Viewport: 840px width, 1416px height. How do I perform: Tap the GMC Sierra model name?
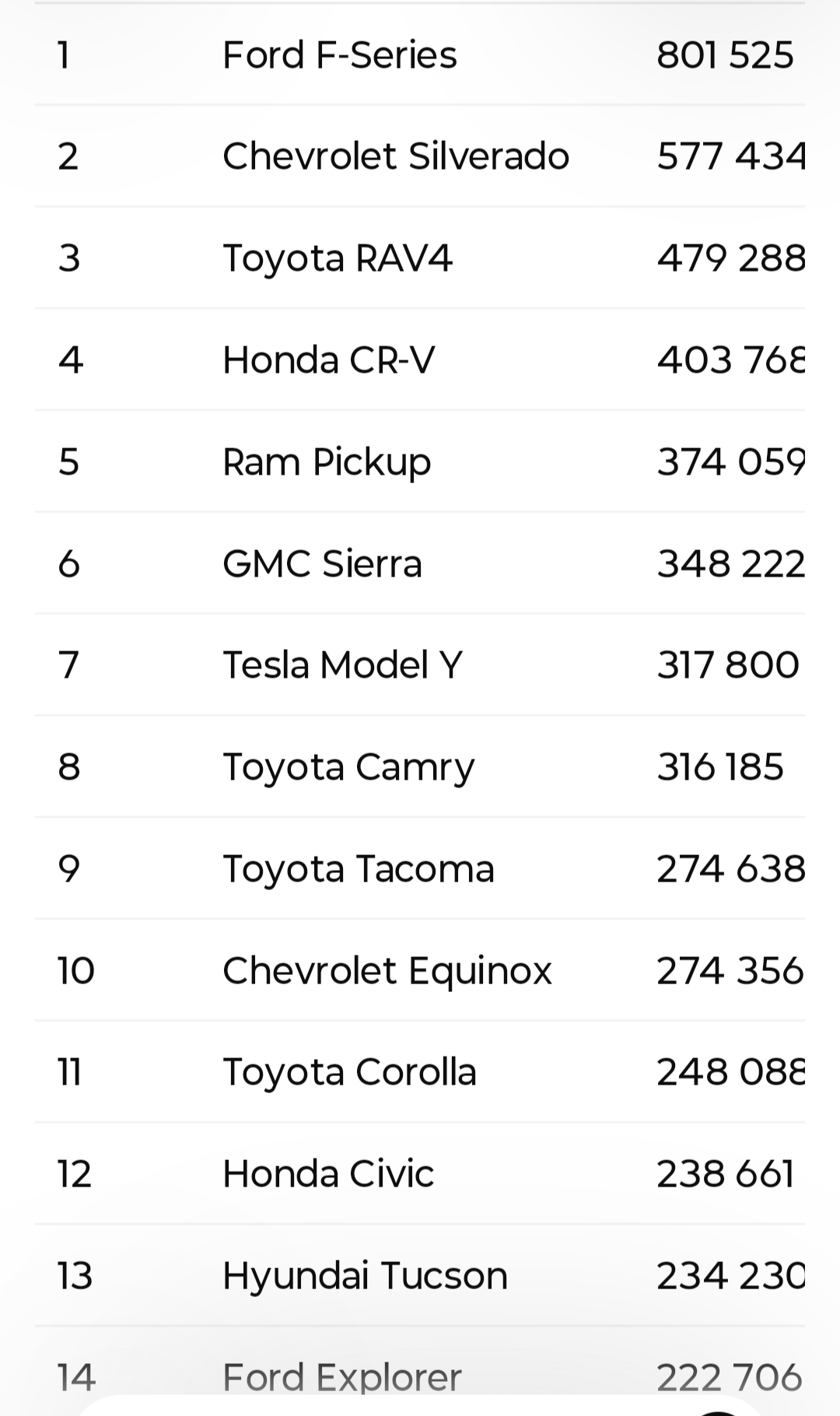point(322,564)
